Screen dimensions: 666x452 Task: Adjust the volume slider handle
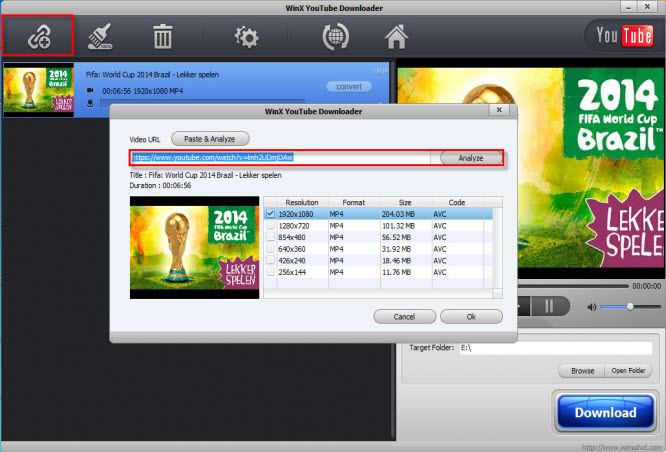pyautogui.click(x=630, y=306)
